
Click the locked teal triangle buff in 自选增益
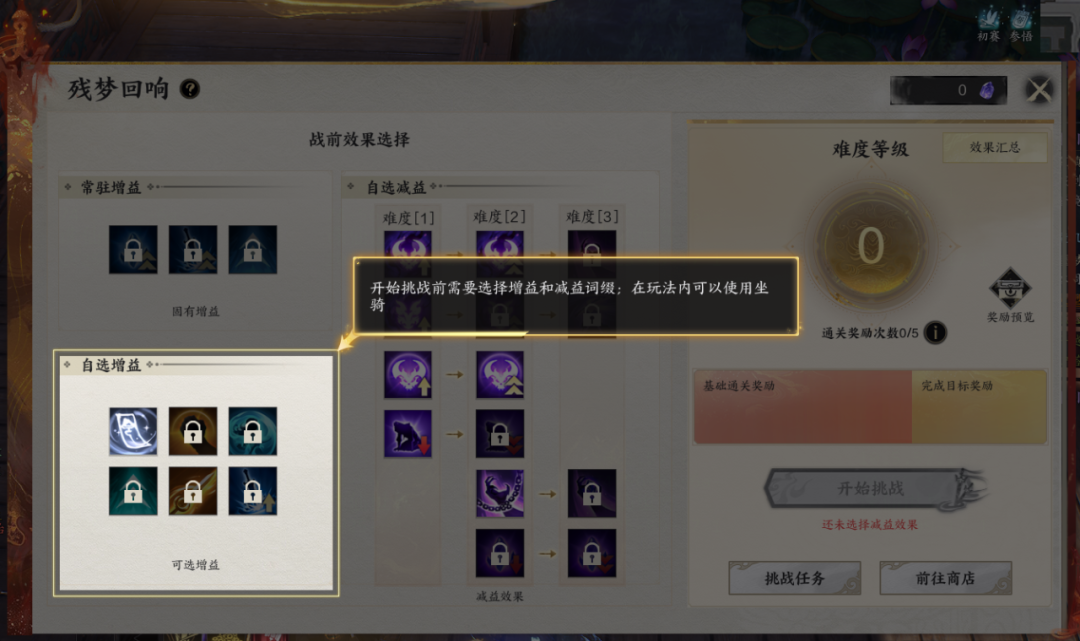(x=133, y=491)
